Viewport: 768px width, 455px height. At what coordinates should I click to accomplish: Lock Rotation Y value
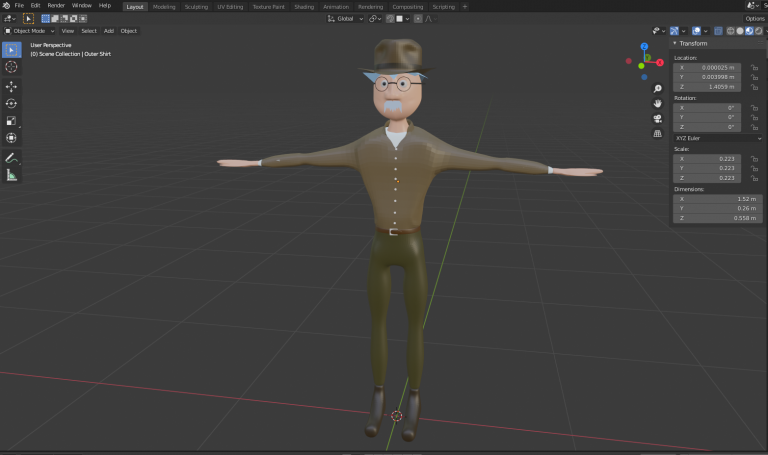[x=754, y=118]
